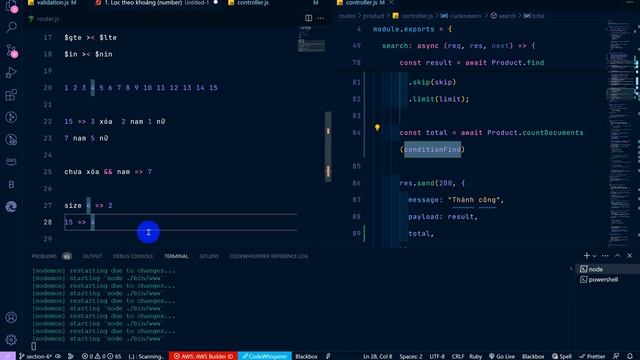Open the DEBUG CONSOLE panel tab

click(x=133, y=256)
